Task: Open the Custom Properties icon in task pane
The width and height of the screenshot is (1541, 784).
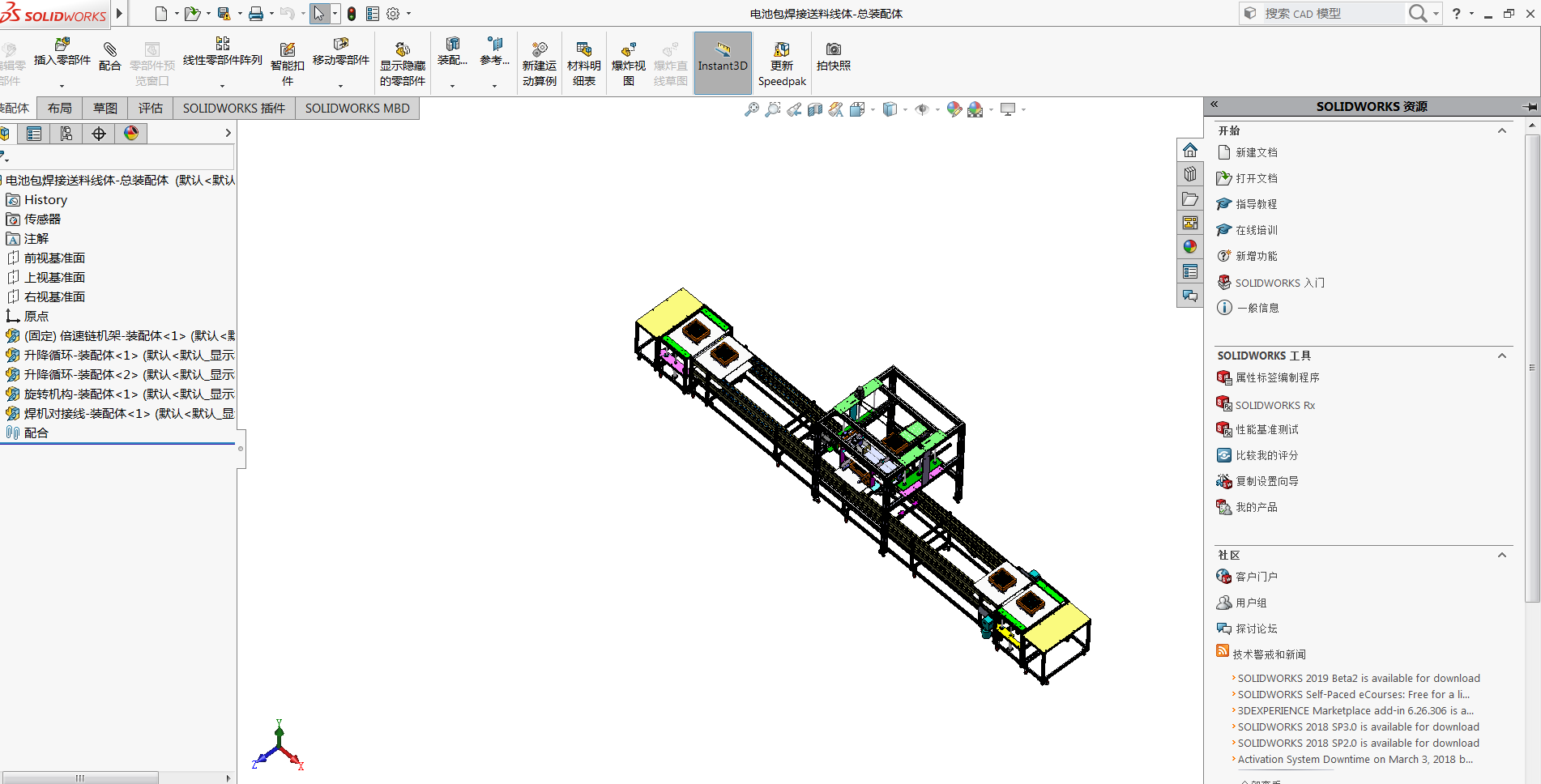Action: pyautogui.click(x=1190, y=271)
